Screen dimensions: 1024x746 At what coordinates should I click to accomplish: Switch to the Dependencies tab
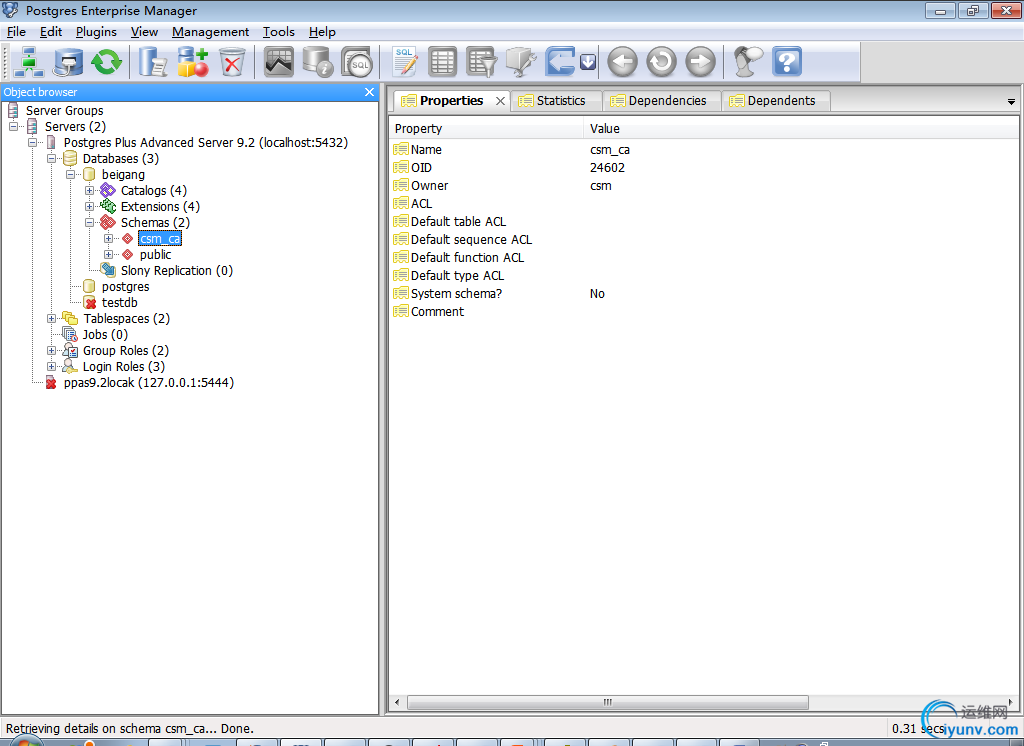point(662,101)
